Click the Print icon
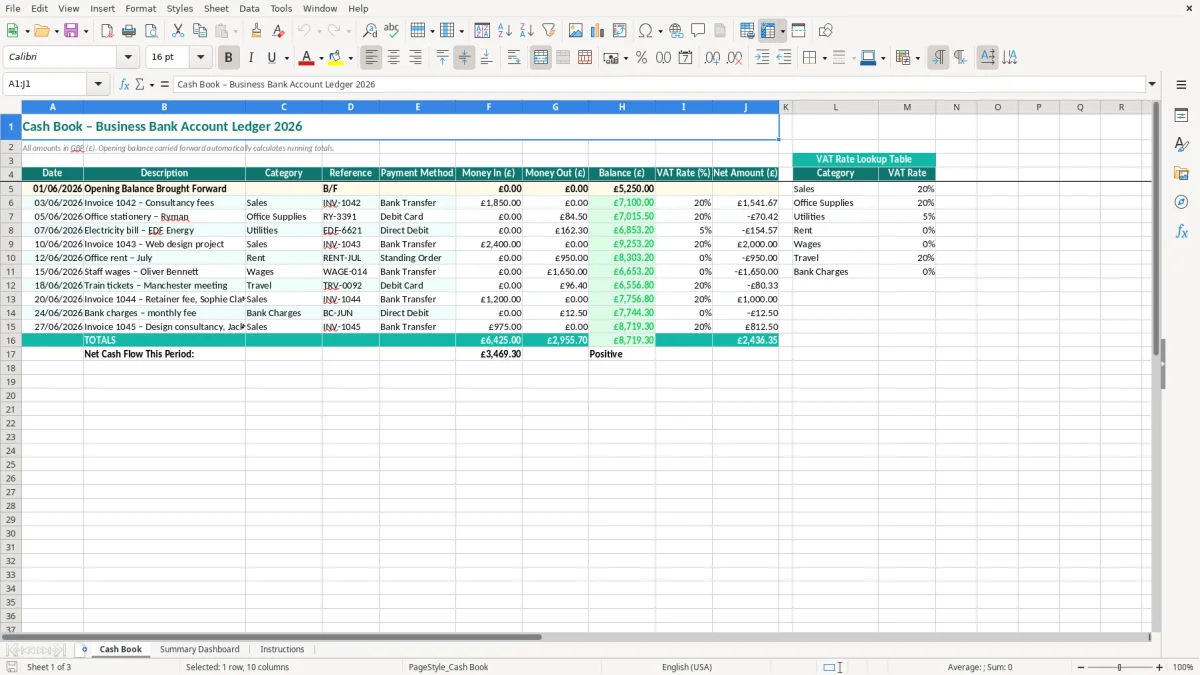Screen dimensions: 1200x675 [x=129, y=31]
